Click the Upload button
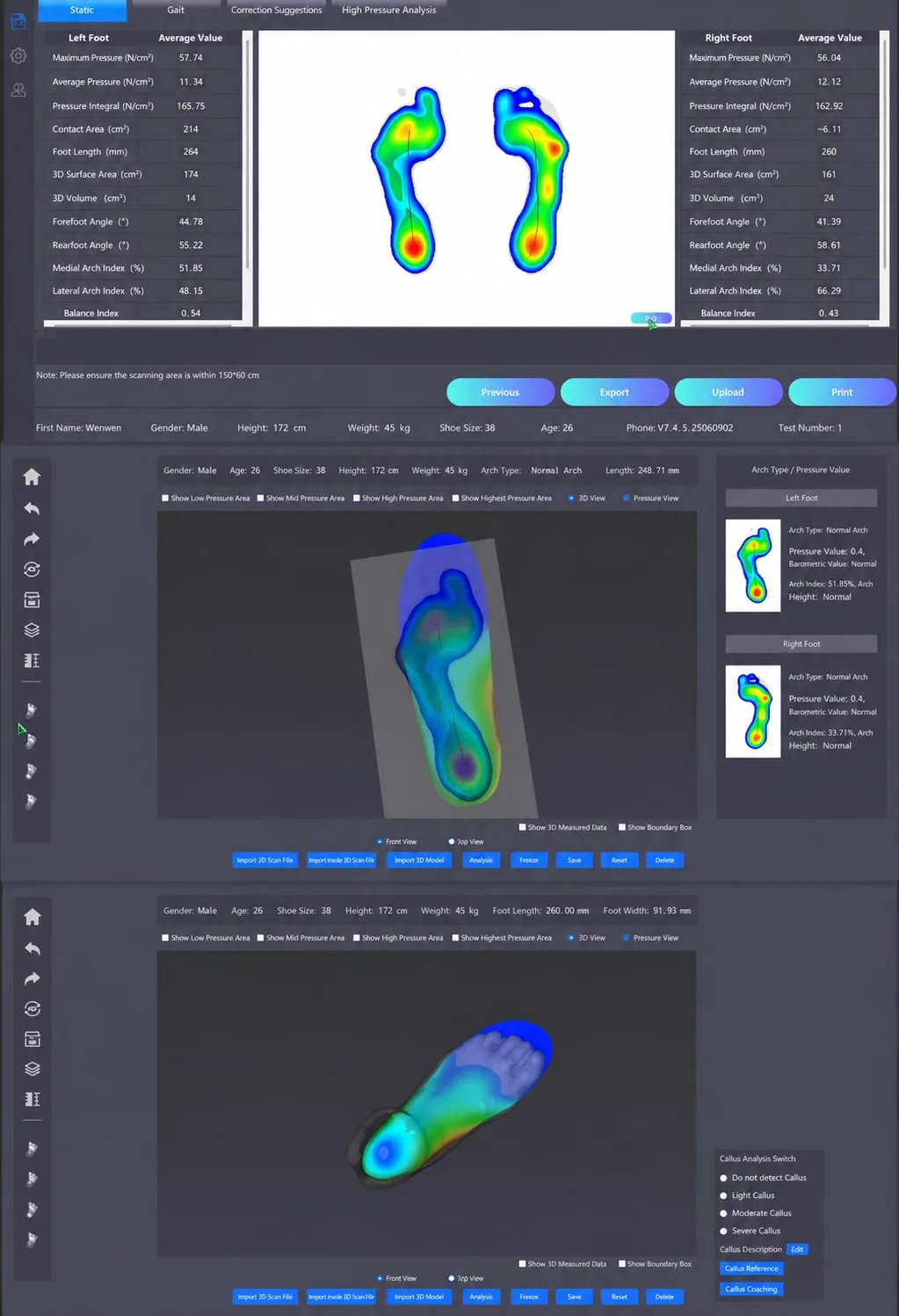 click(x=728, y=392)
